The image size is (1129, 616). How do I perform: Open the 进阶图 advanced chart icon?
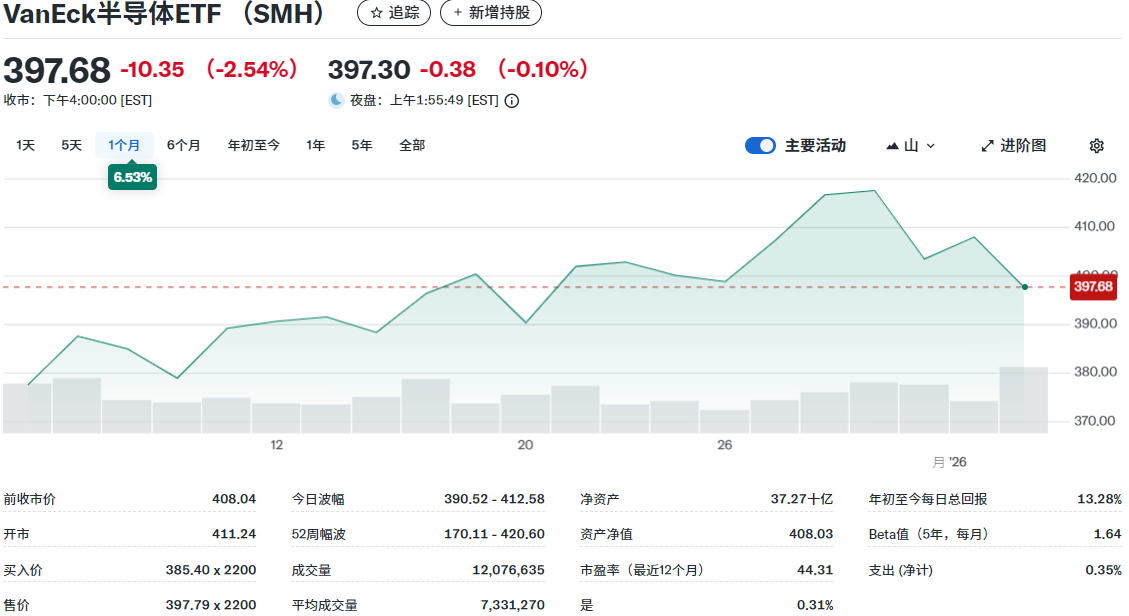click(986, 145)
